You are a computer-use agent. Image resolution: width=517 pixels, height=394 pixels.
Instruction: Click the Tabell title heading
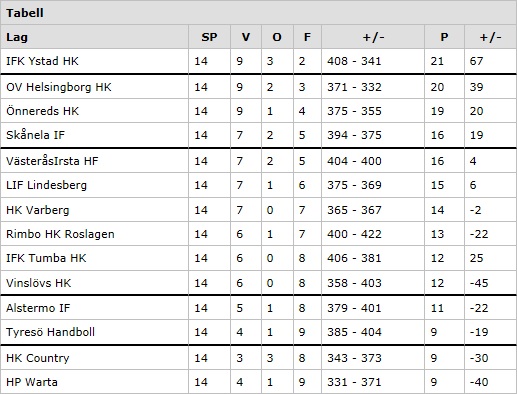[x=25, y=13]
